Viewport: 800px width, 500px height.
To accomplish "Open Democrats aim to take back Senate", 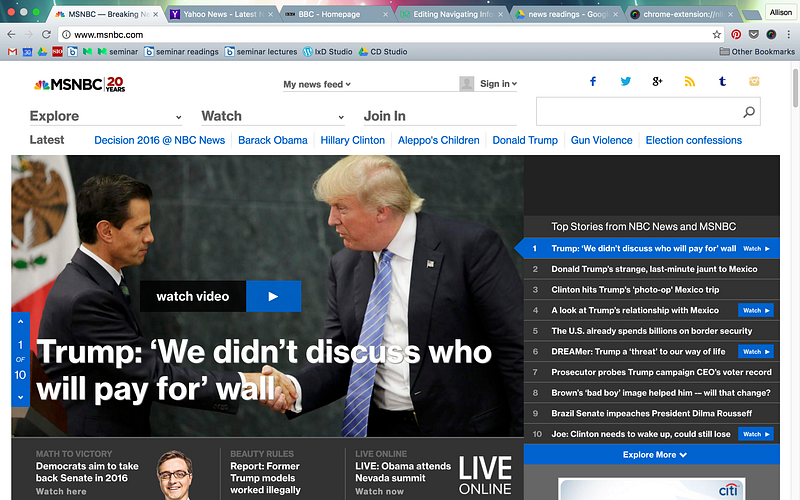I will point(87,472).
